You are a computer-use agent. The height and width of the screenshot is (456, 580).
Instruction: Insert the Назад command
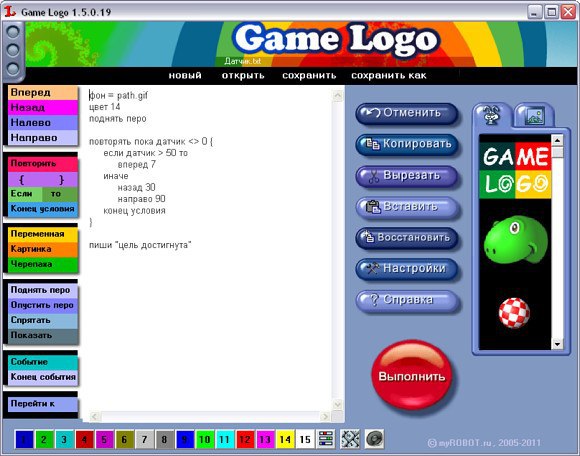[x=43, y=108]
